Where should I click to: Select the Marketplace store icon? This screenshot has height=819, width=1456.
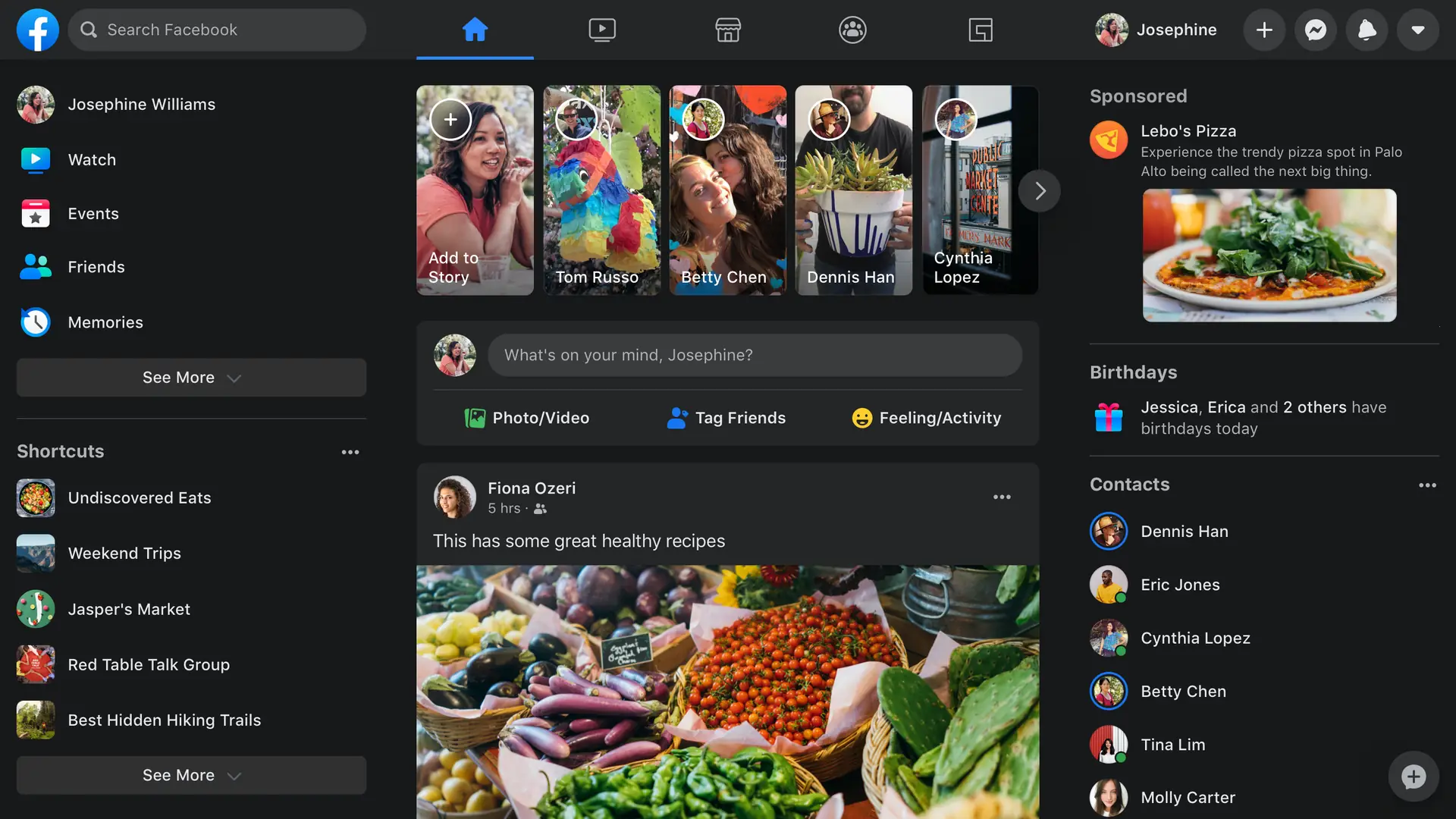tap(728, 29)
